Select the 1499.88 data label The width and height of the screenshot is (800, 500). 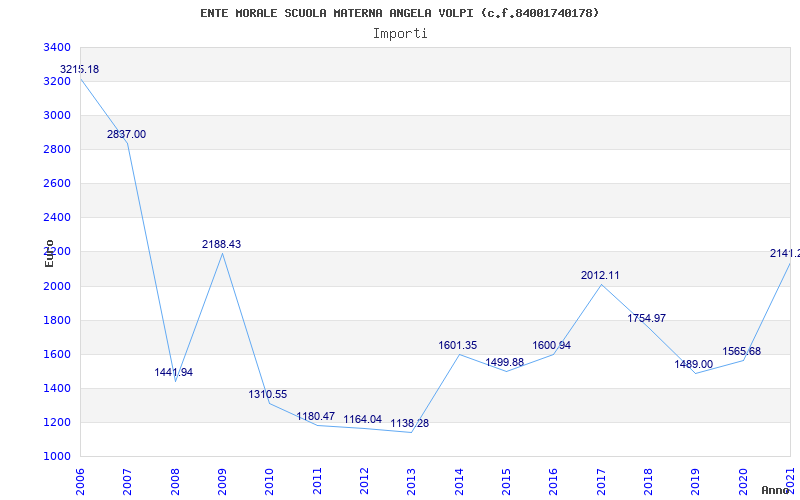point(505,362)
